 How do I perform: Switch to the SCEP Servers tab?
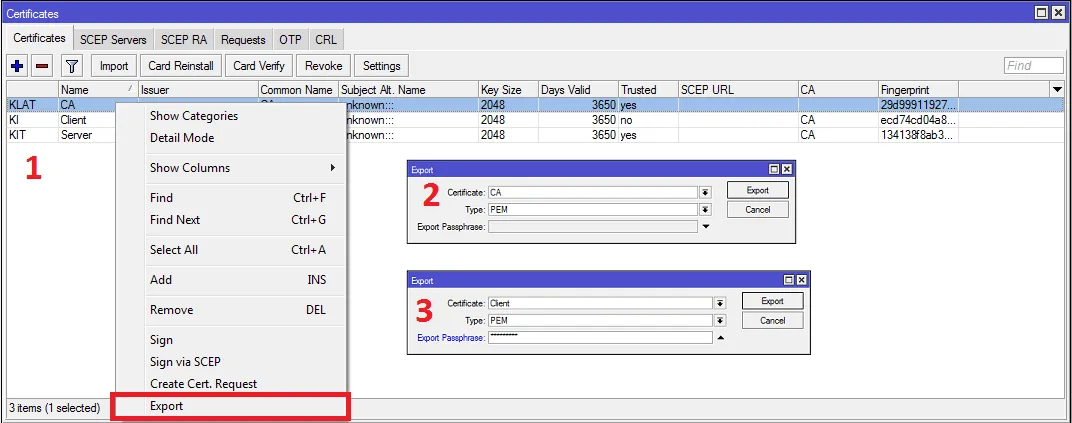point(113,40)
